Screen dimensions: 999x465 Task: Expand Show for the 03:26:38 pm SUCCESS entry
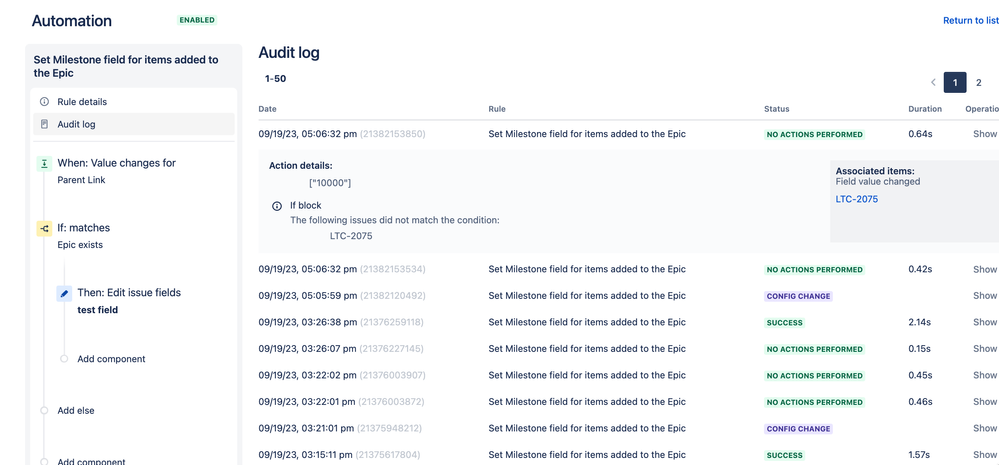click(x=984, y=322)
